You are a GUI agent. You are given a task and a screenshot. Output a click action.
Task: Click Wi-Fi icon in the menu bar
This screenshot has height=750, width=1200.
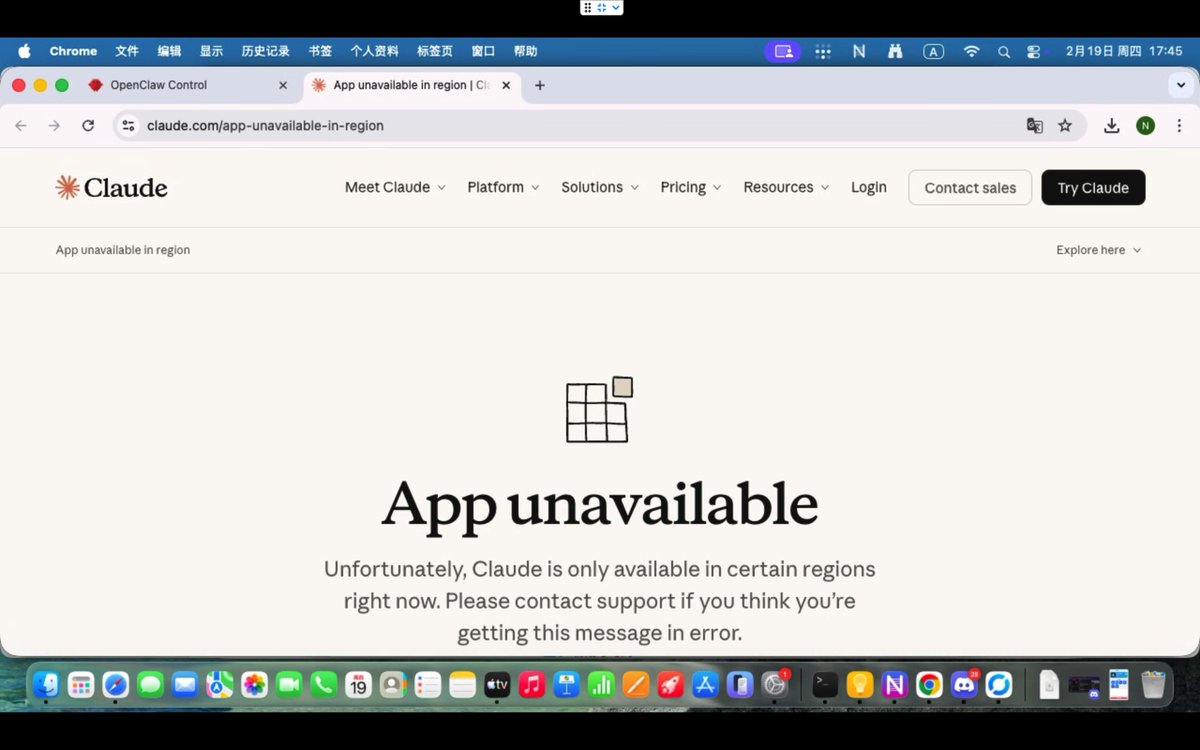click(971, 51)
